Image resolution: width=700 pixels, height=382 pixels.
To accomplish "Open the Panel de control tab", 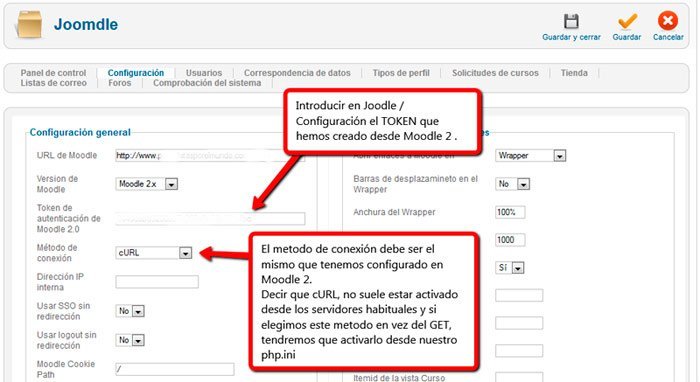I will pos(53,73).
